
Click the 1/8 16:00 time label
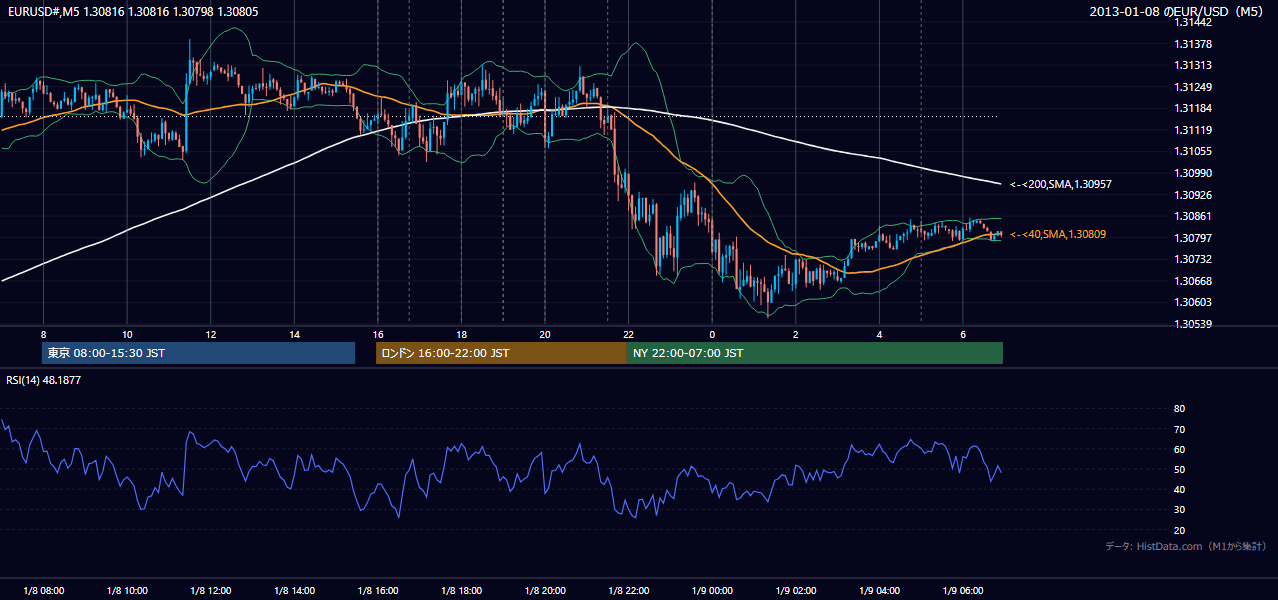point(377,591)
